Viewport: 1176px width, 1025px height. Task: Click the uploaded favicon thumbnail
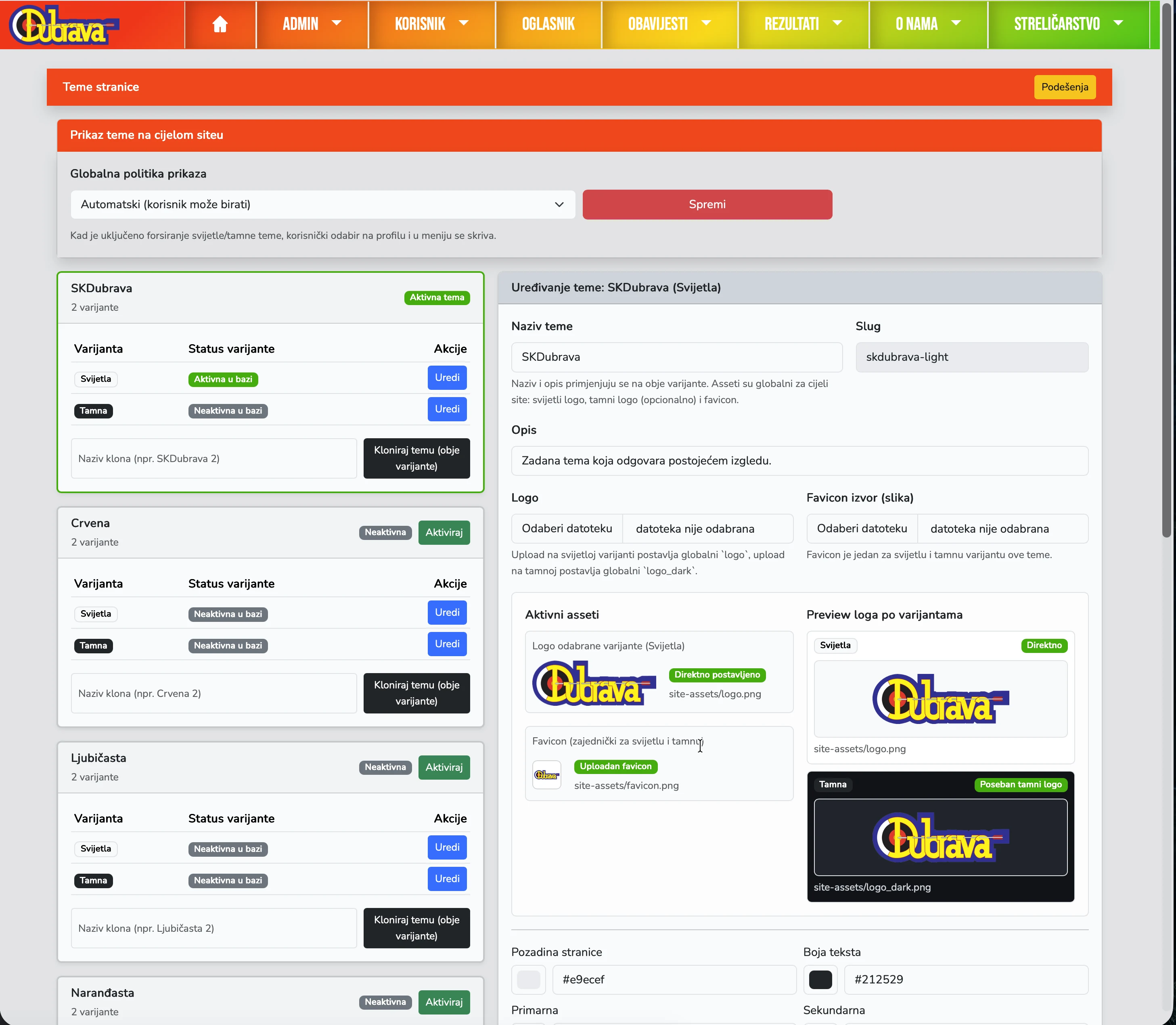coord(546,775)
